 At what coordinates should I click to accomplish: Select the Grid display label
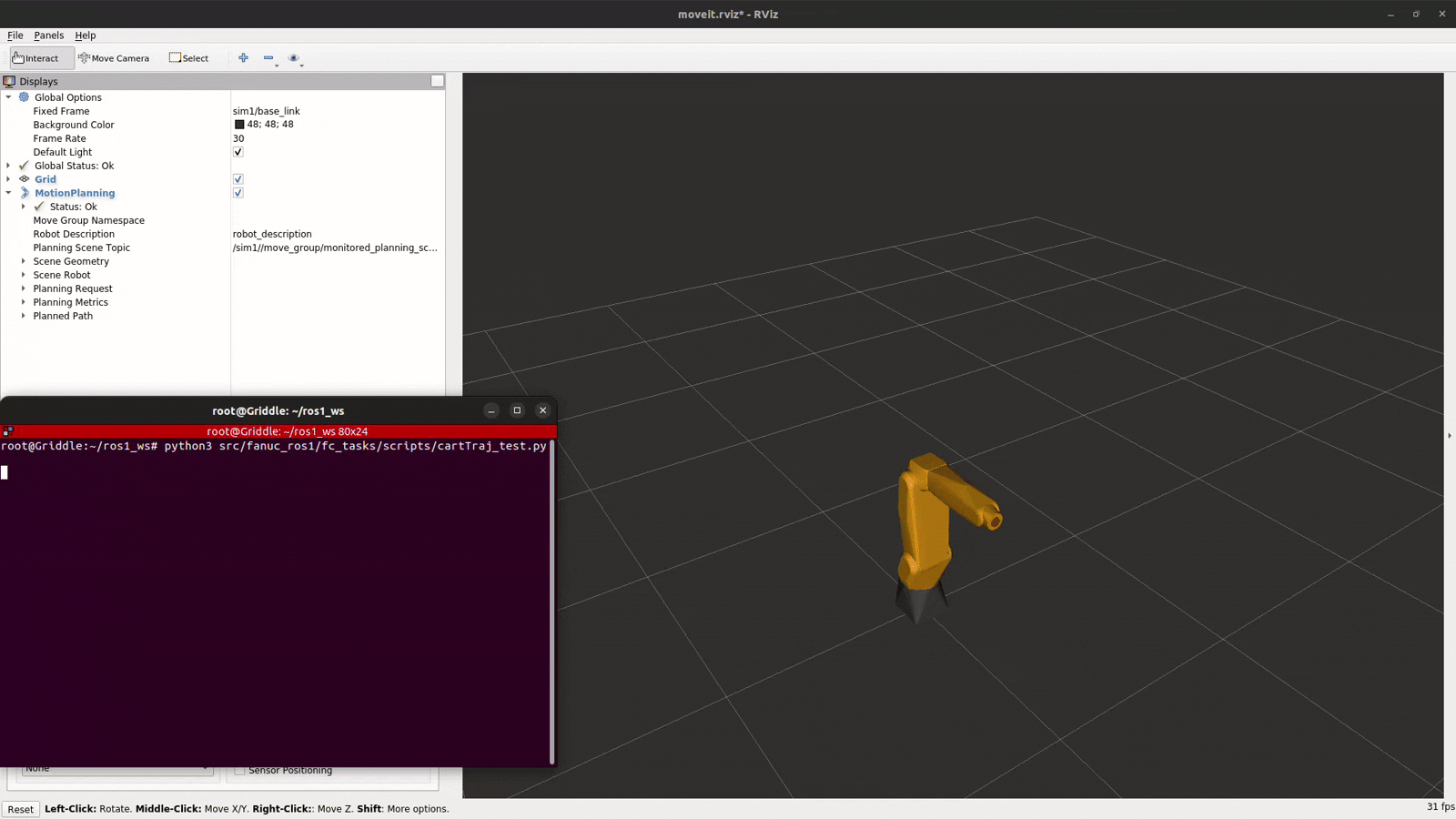pyautogui.click(x=45, y=179)
